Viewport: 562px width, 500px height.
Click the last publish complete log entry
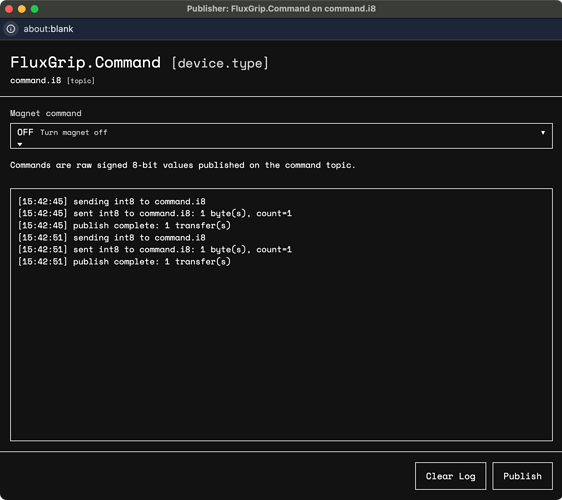124,262
